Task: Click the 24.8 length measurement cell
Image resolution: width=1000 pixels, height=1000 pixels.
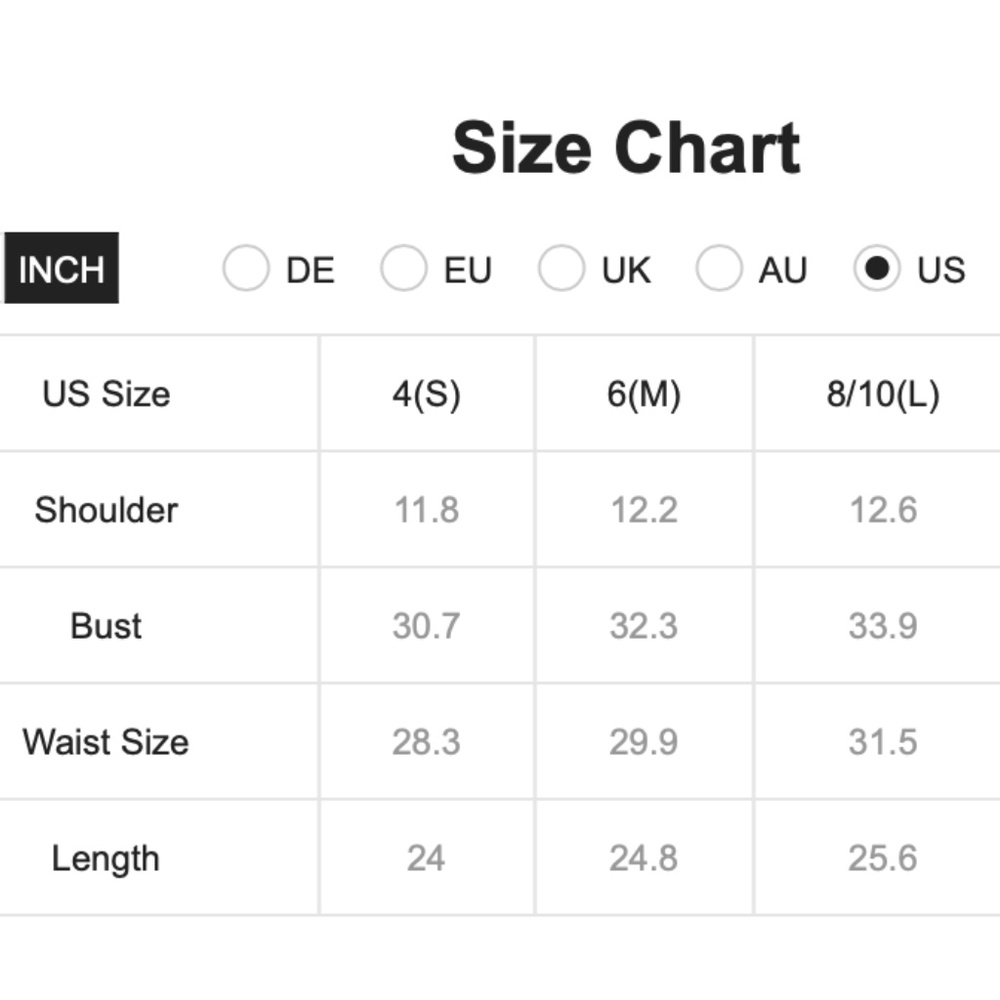Action: 644,858
